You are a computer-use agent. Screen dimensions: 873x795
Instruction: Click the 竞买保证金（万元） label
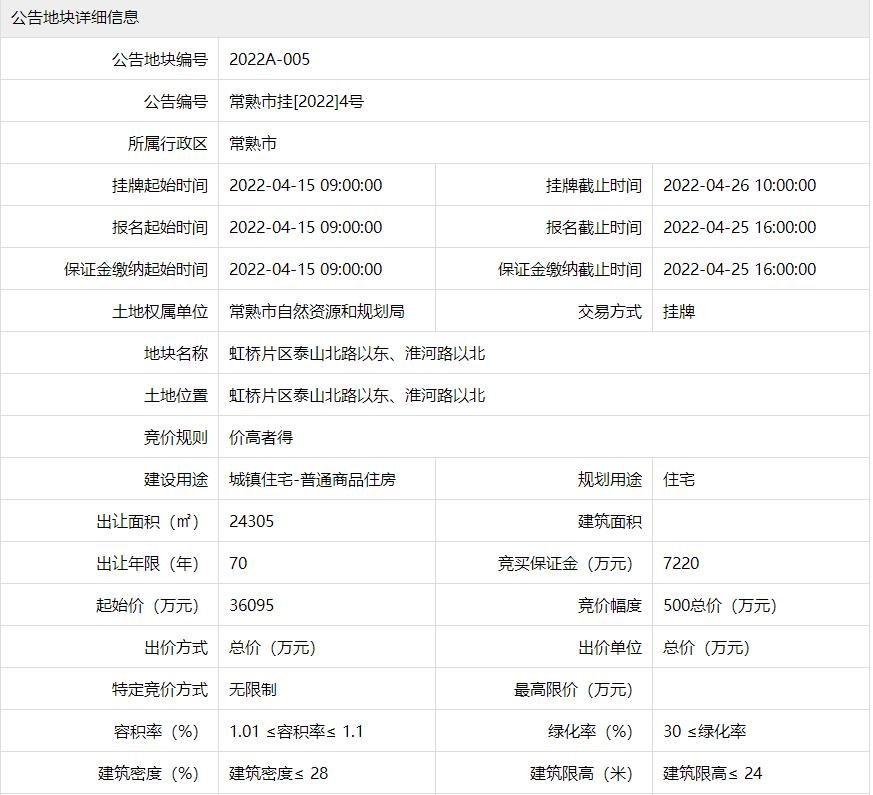point(565,563)
